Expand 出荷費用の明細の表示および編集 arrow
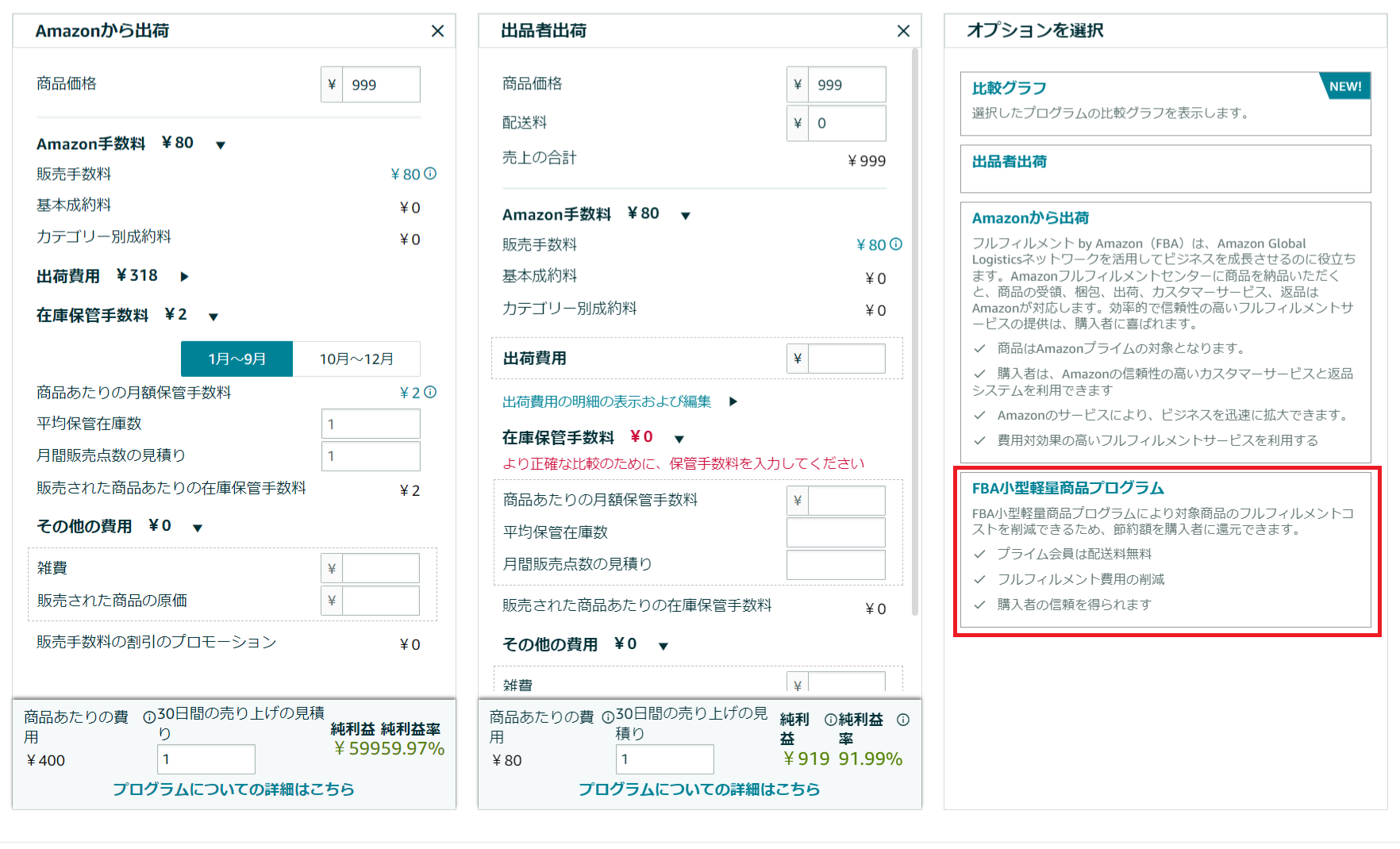This screenshot has width=1400, height=849. (733, 401)
